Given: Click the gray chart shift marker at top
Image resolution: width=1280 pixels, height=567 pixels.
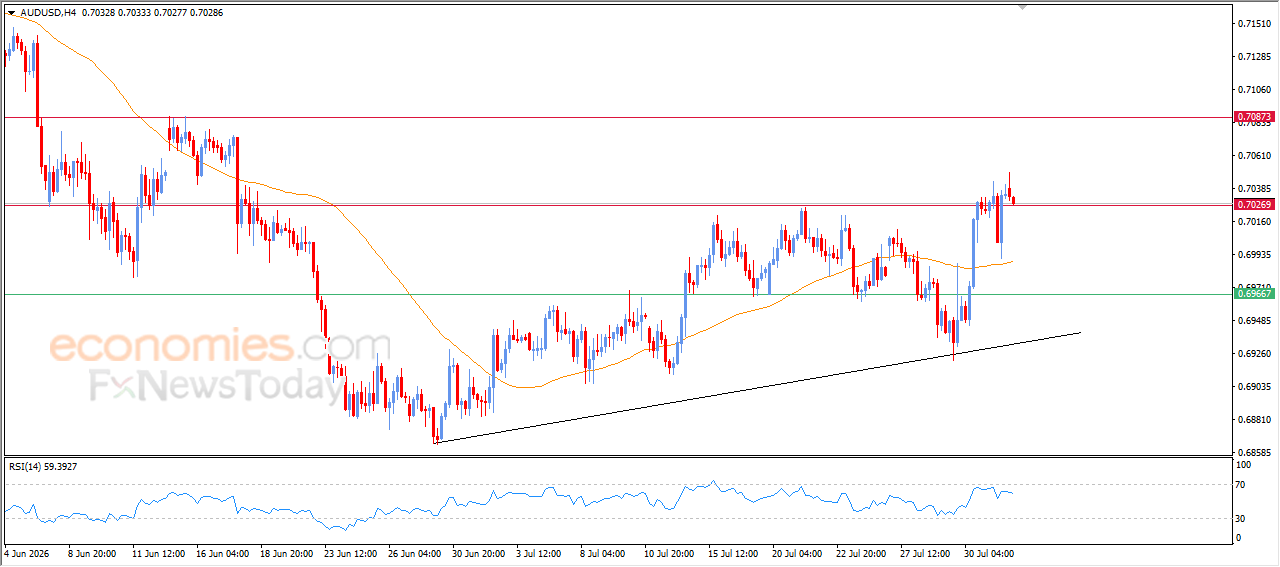Looking at the screenshot, I should [1022, 7].
